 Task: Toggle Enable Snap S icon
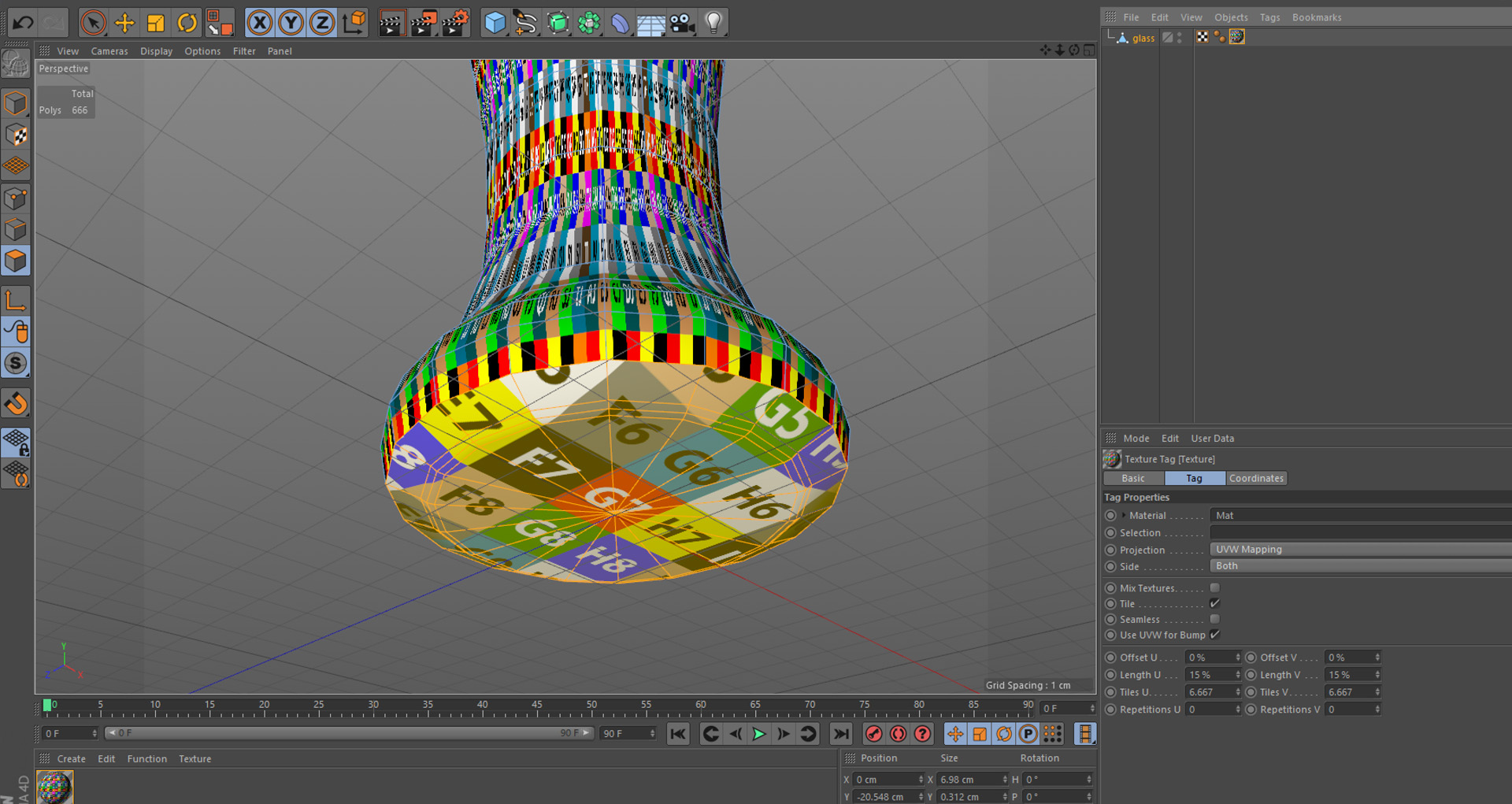point(16,363)
